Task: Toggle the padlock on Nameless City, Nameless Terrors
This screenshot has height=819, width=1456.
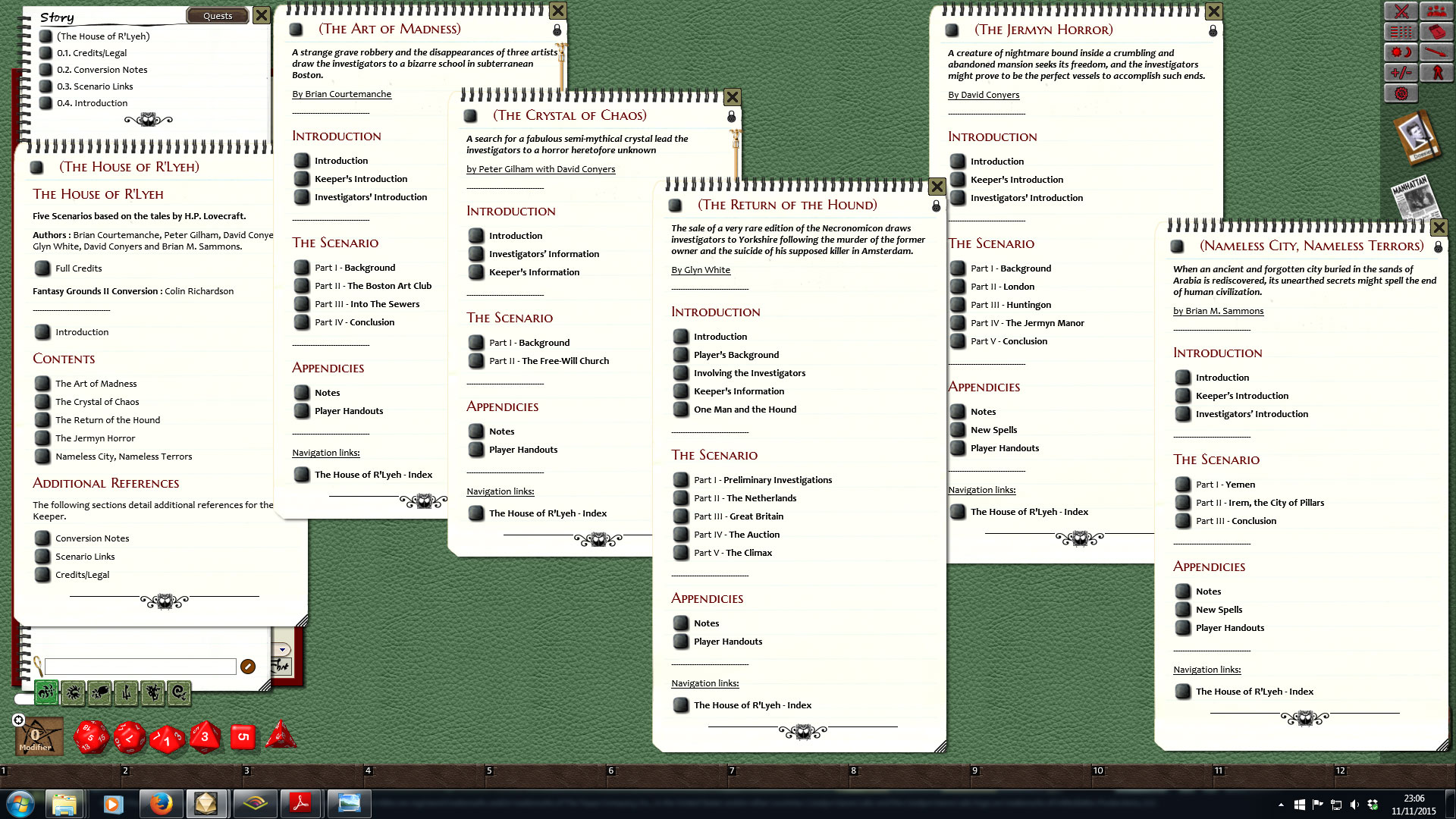Action: click(x=1439, y=246)
